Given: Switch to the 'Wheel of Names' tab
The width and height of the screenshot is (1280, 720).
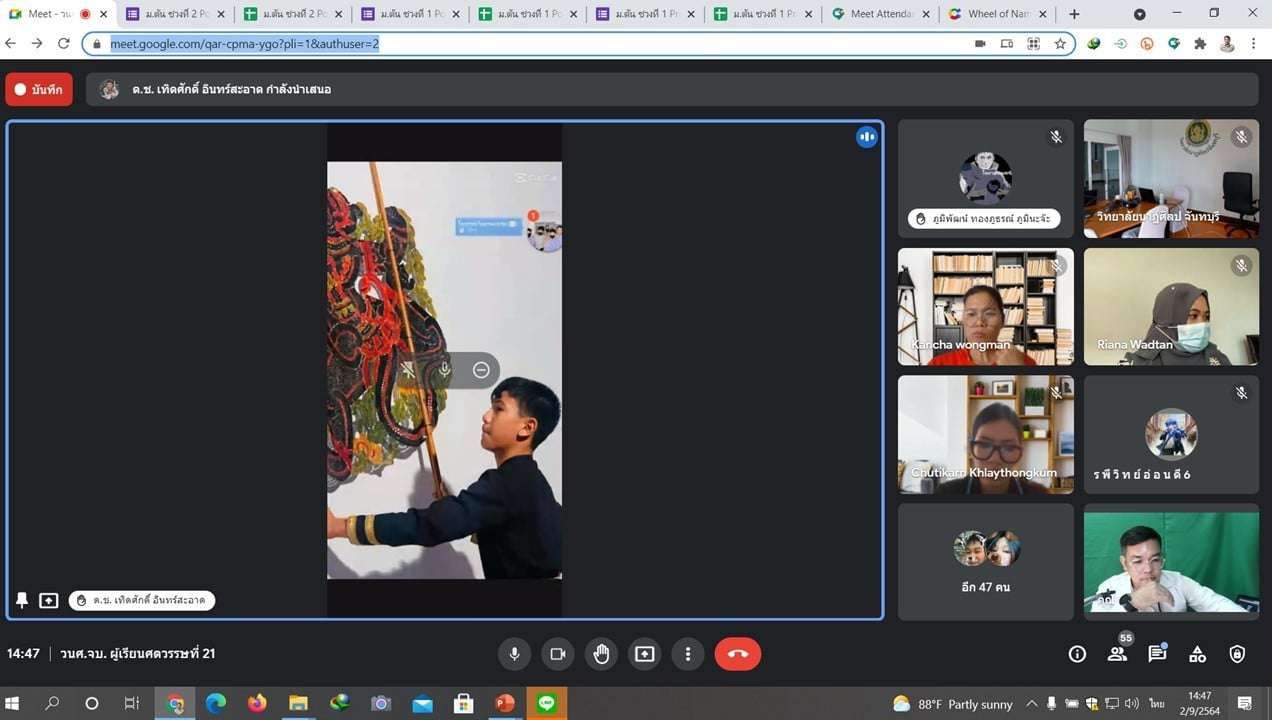Looking at the screenshot, I should click(x=997, y=14).
